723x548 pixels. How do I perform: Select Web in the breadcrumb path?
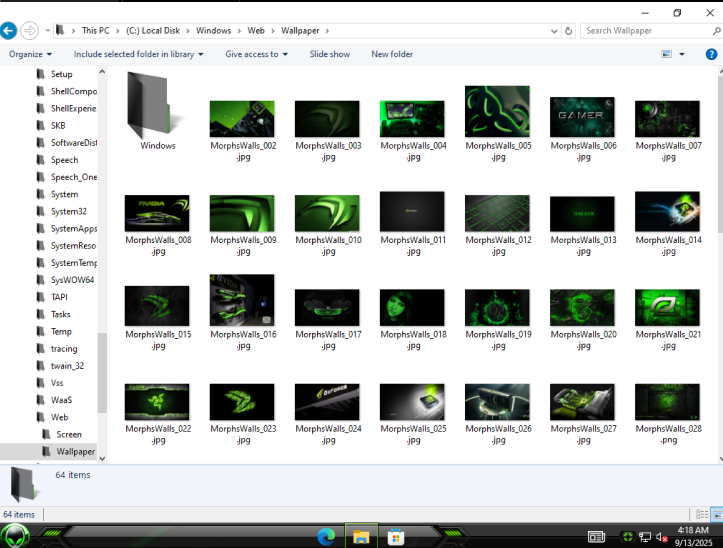click(x=256, y=31)
